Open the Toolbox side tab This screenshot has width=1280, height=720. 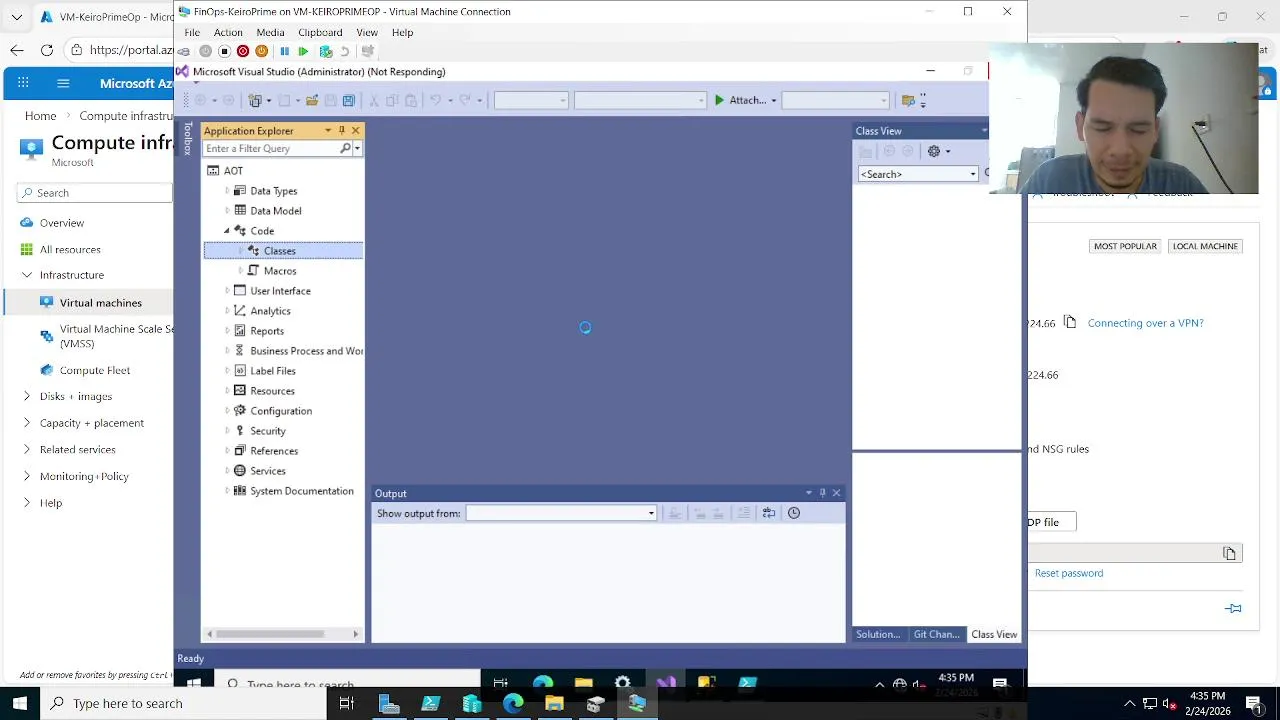click(187, 138)
